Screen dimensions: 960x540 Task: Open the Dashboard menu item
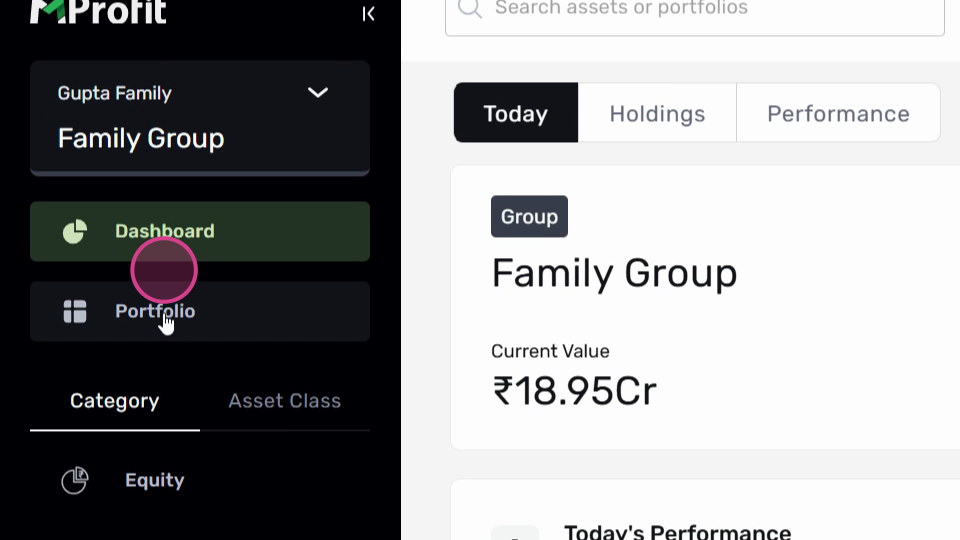click(x=200, y=231)
